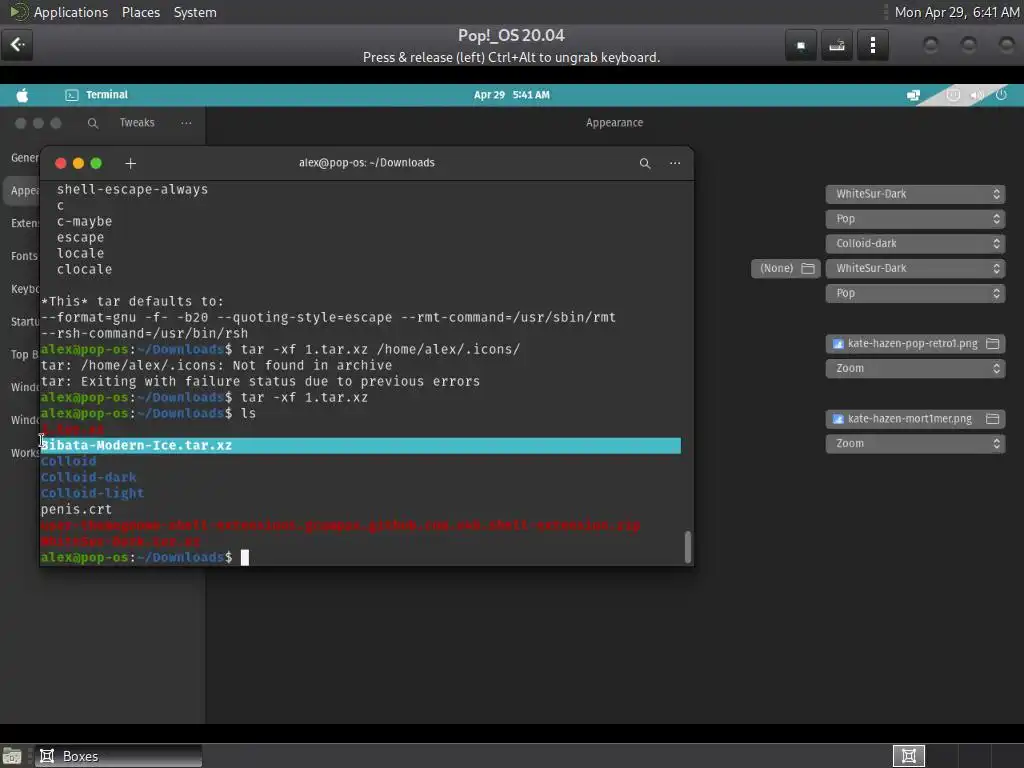This screenshot has height=768, width=1024.
Task: Click the 'tar: Exiting with failure status' line
Action: tap(260, 381)
